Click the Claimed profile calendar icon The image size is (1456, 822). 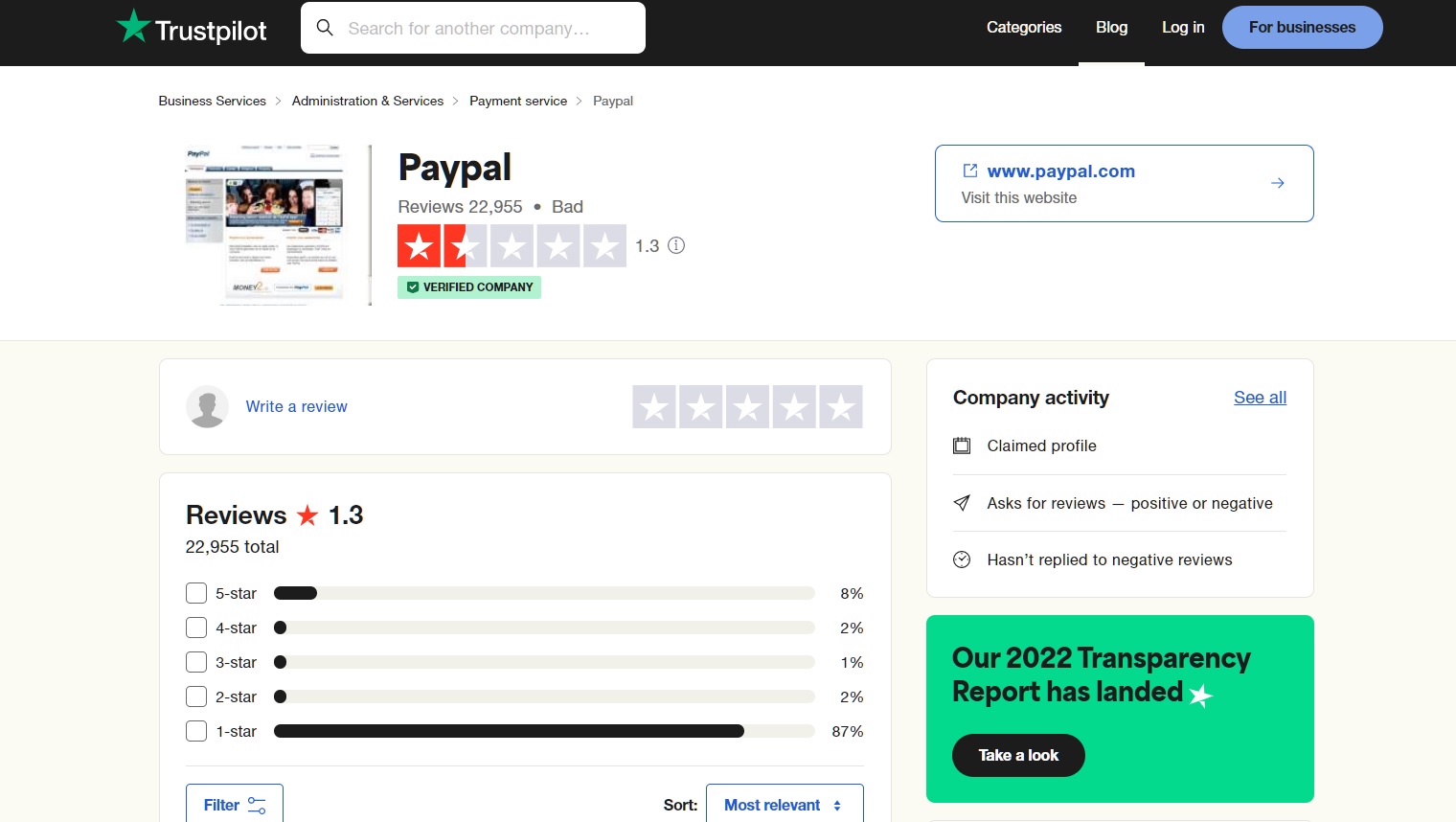pos(962,445)
